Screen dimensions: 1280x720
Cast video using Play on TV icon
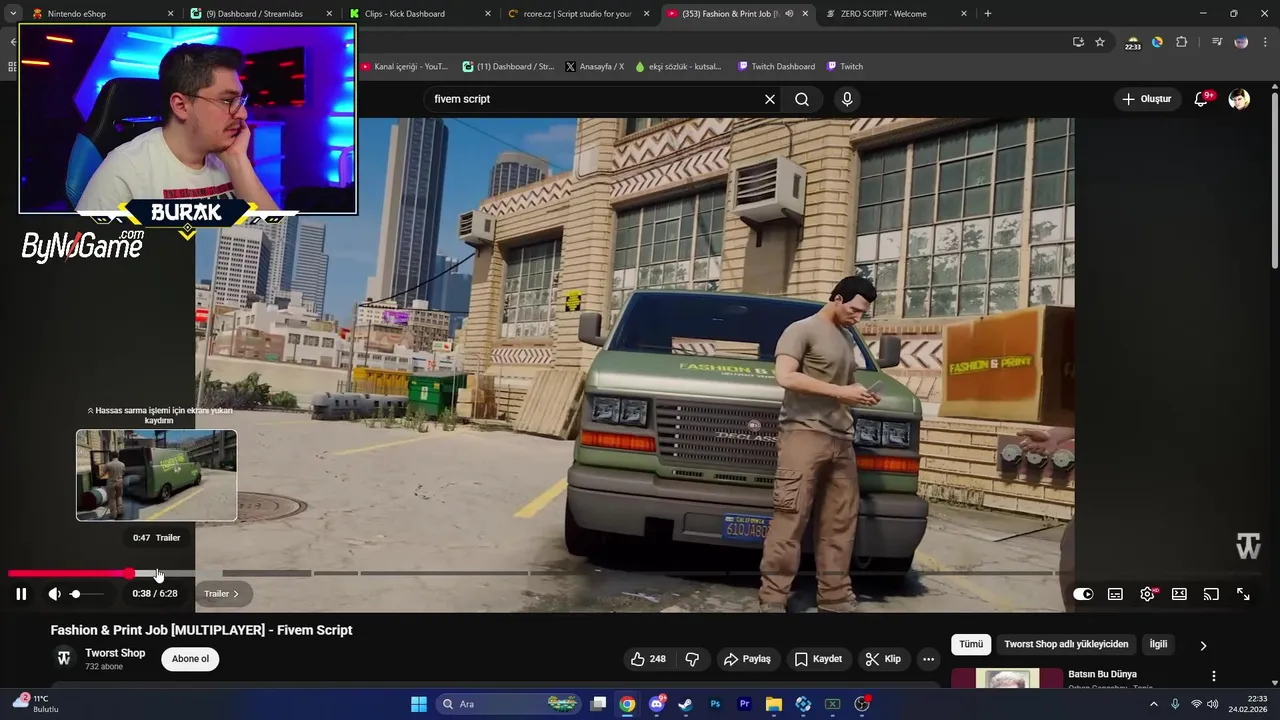click(x=1211, y=594)
